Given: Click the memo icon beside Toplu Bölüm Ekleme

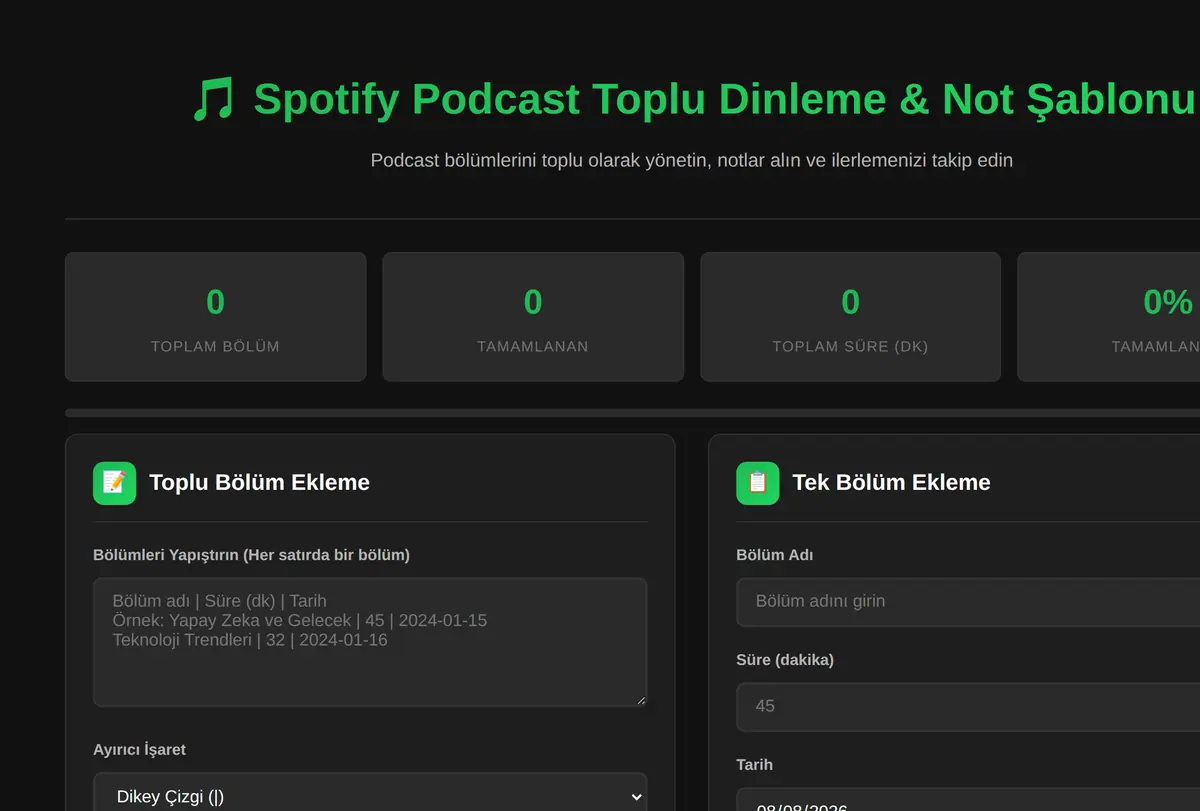Looking at the screenshot, I should [x=114, y=483].
